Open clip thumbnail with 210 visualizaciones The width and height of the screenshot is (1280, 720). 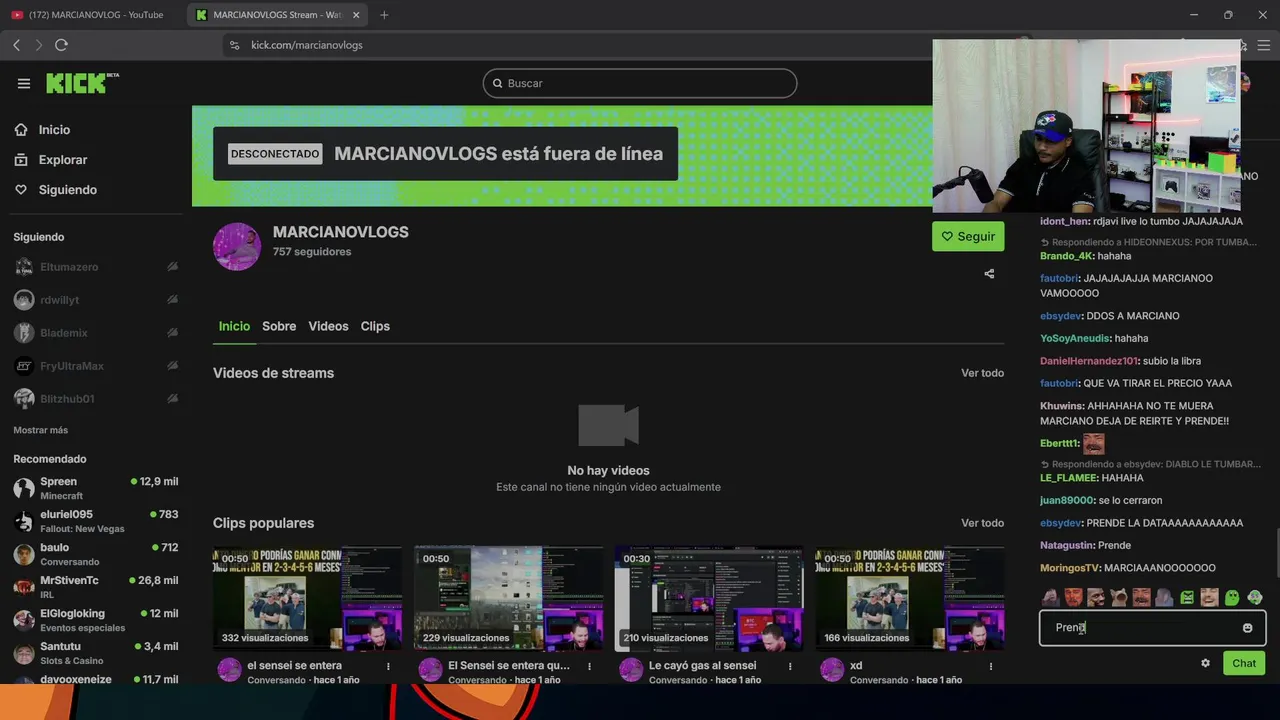point(709,598)
